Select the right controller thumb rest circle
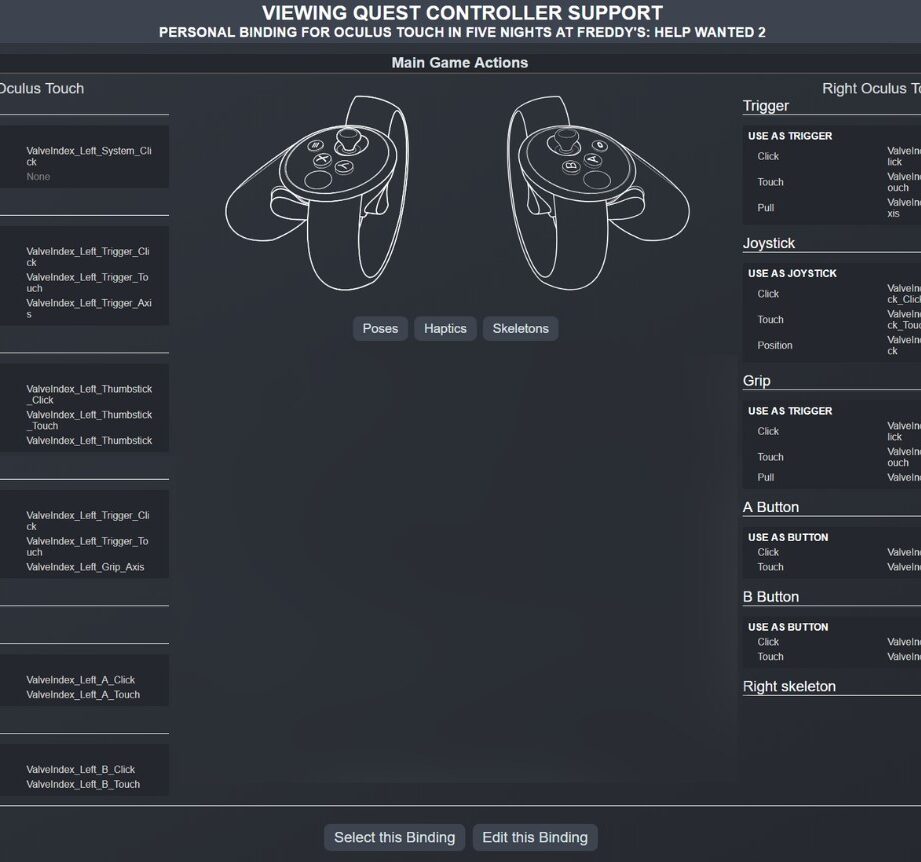Viewport: 921px width, 862px height. click(x=597, y=179)
